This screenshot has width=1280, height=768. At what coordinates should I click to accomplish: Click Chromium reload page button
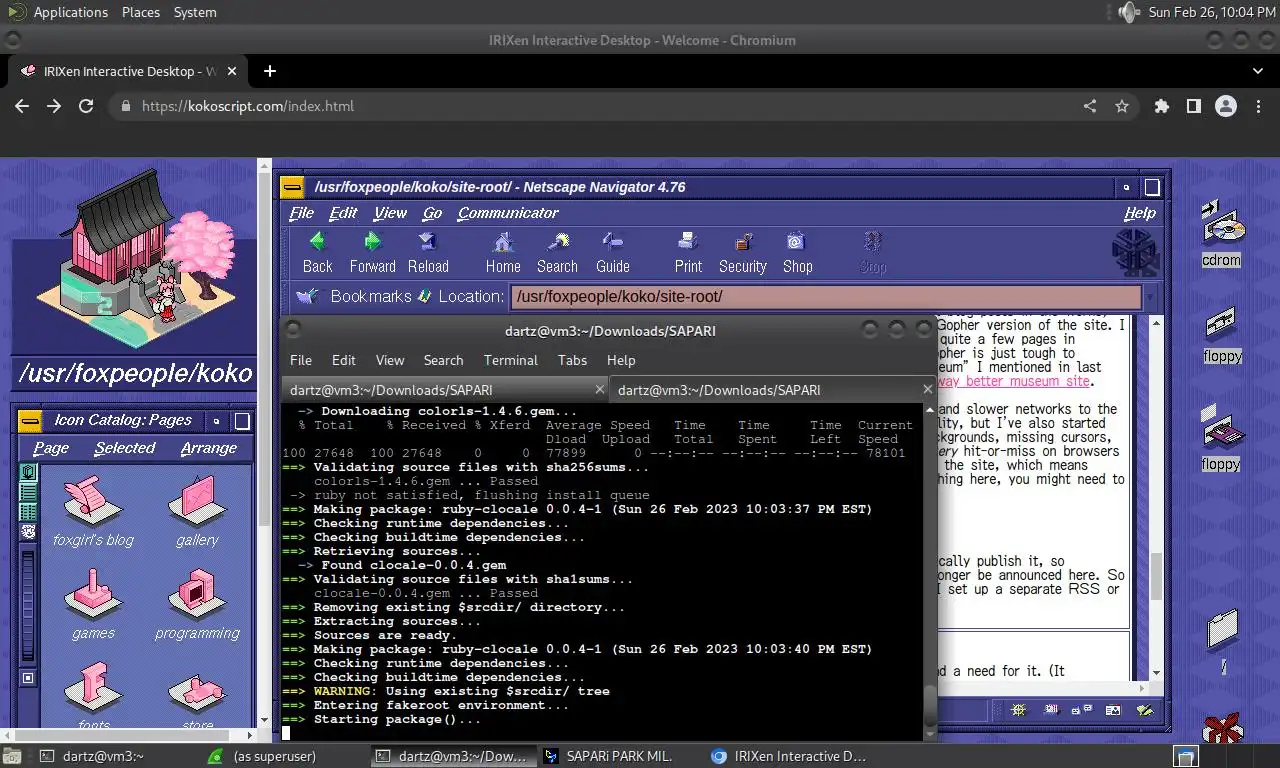(x=86, y=106)
